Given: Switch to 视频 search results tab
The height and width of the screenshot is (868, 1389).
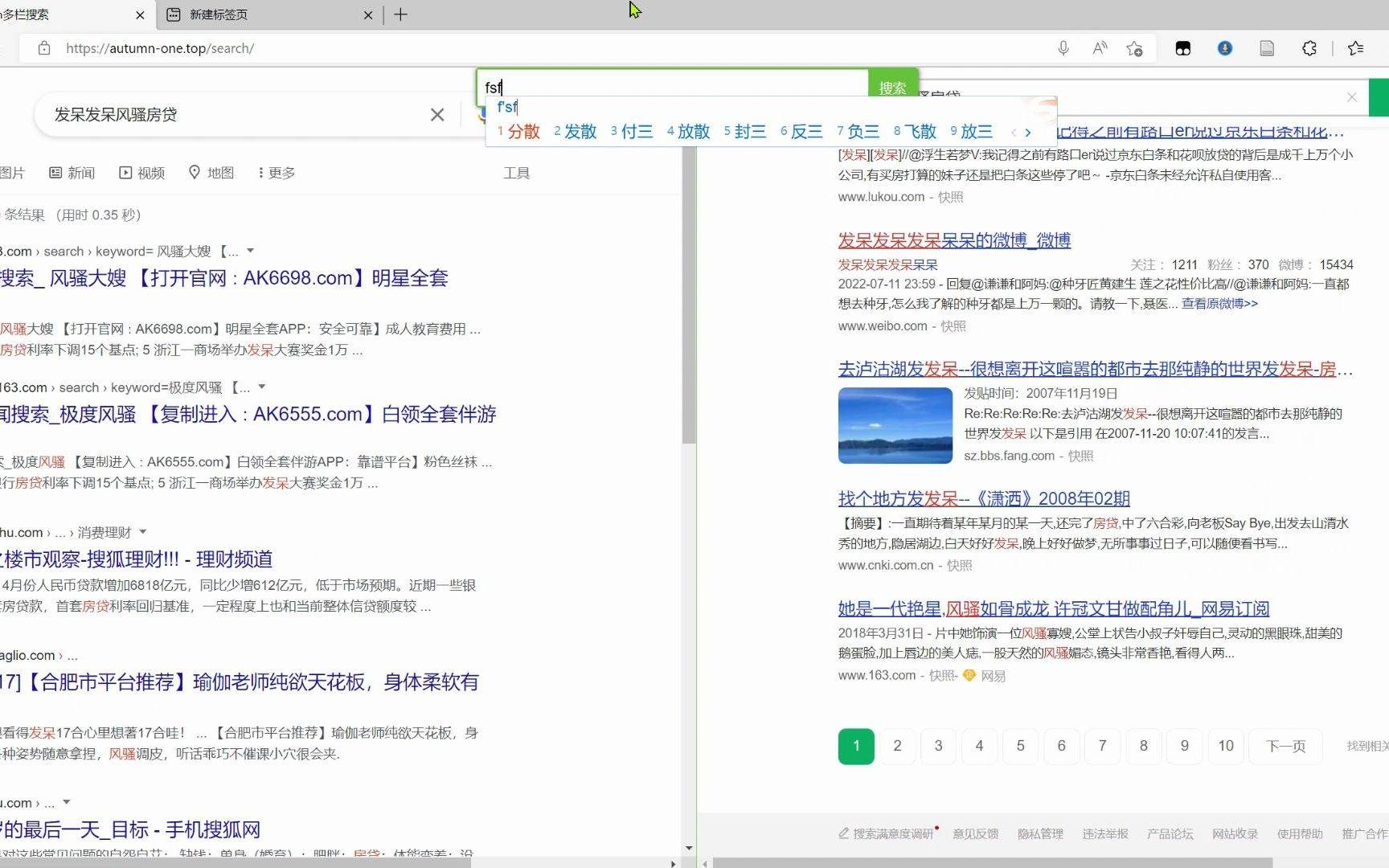Looking at the screenshot, I should 142,173.
